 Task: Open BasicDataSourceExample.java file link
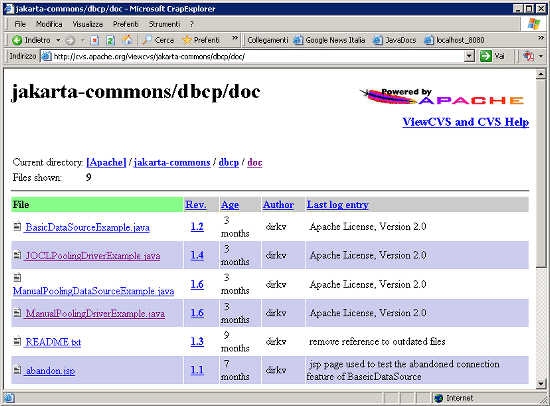[88, 227]
